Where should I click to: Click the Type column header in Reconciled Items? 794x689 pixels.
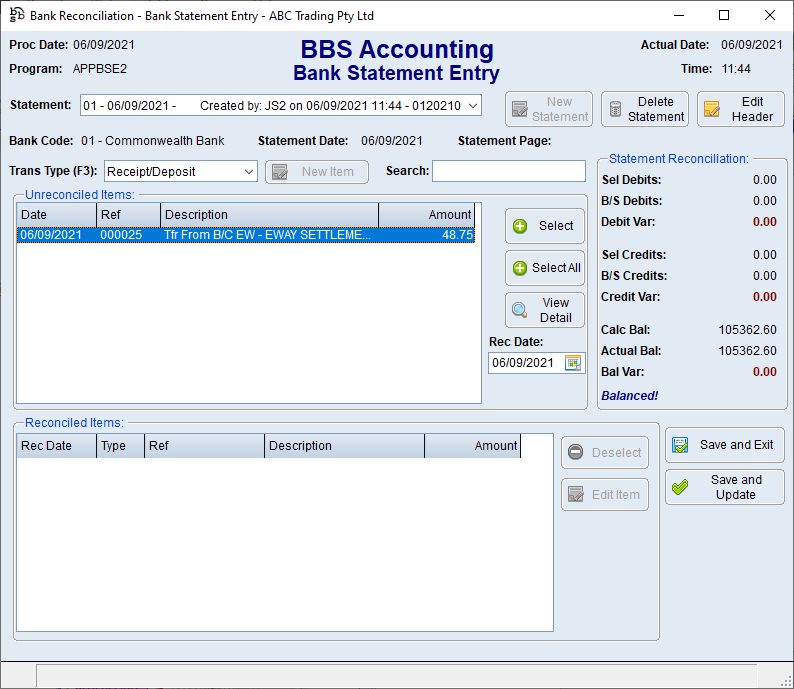[121, 446]
